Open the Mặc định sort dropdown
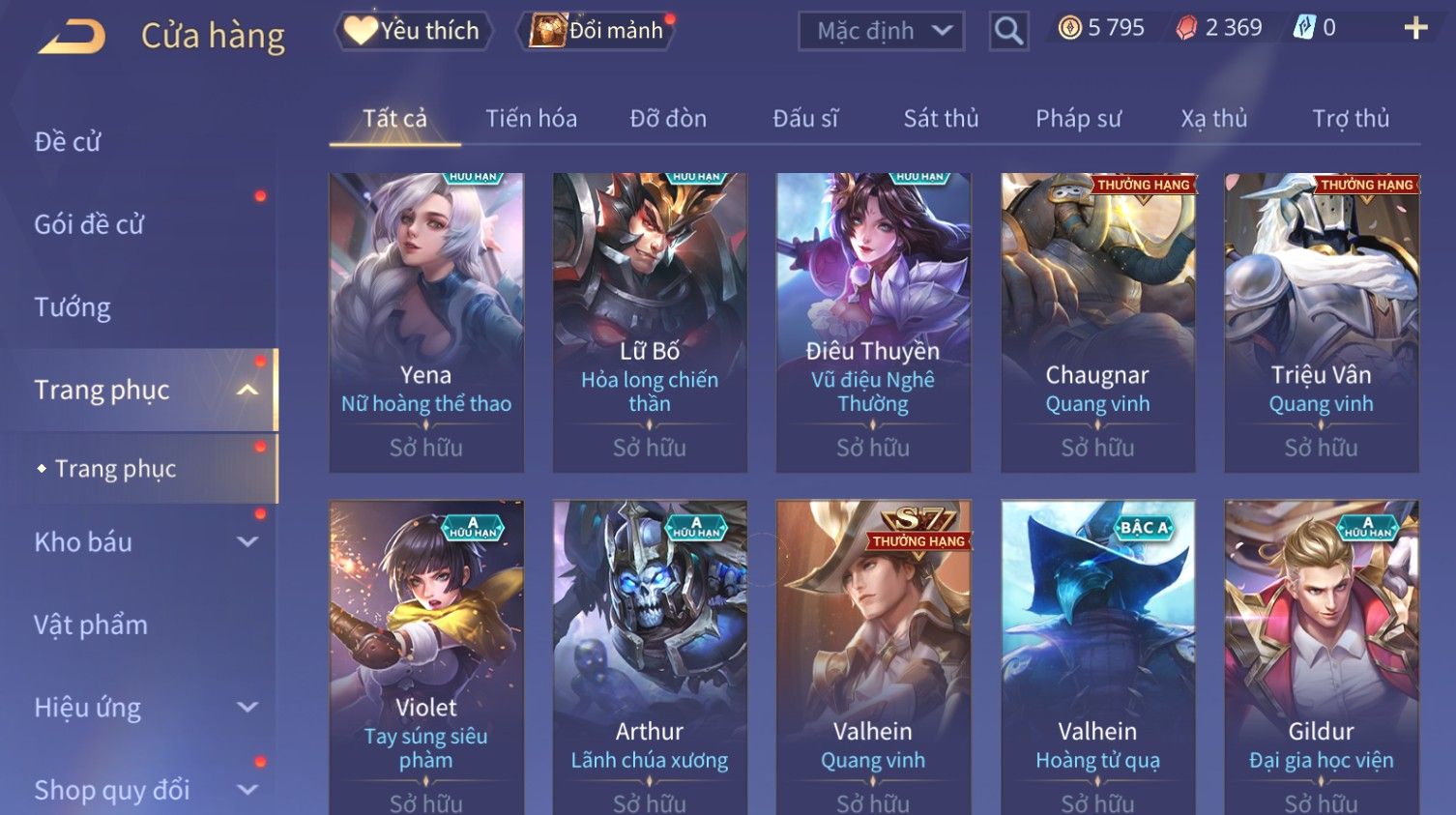The height and width of the screenshot is (815, 1456). pyautogui.click(x=882, y=31)
